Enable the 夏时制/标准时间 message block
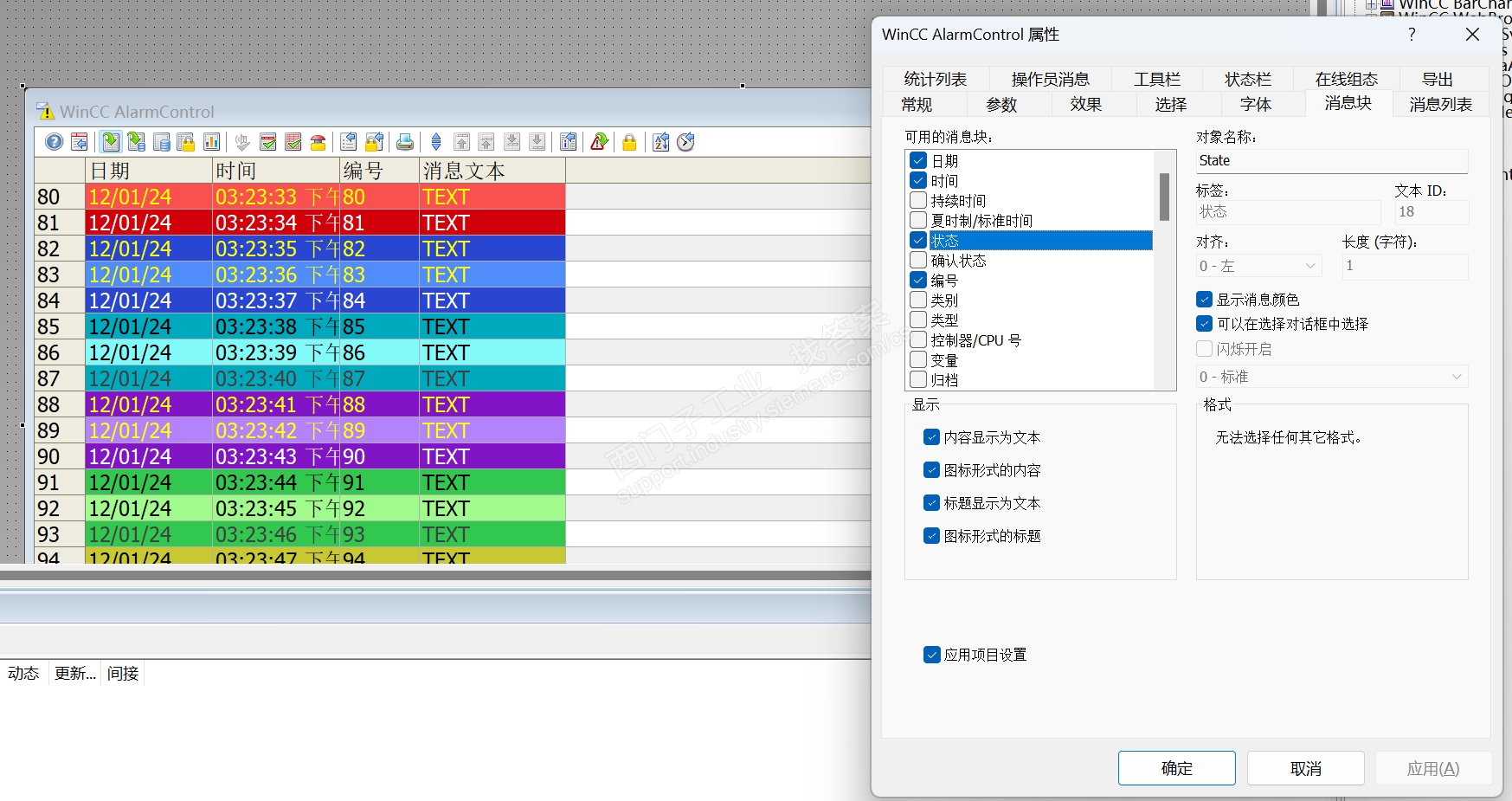 pos(918,220)
